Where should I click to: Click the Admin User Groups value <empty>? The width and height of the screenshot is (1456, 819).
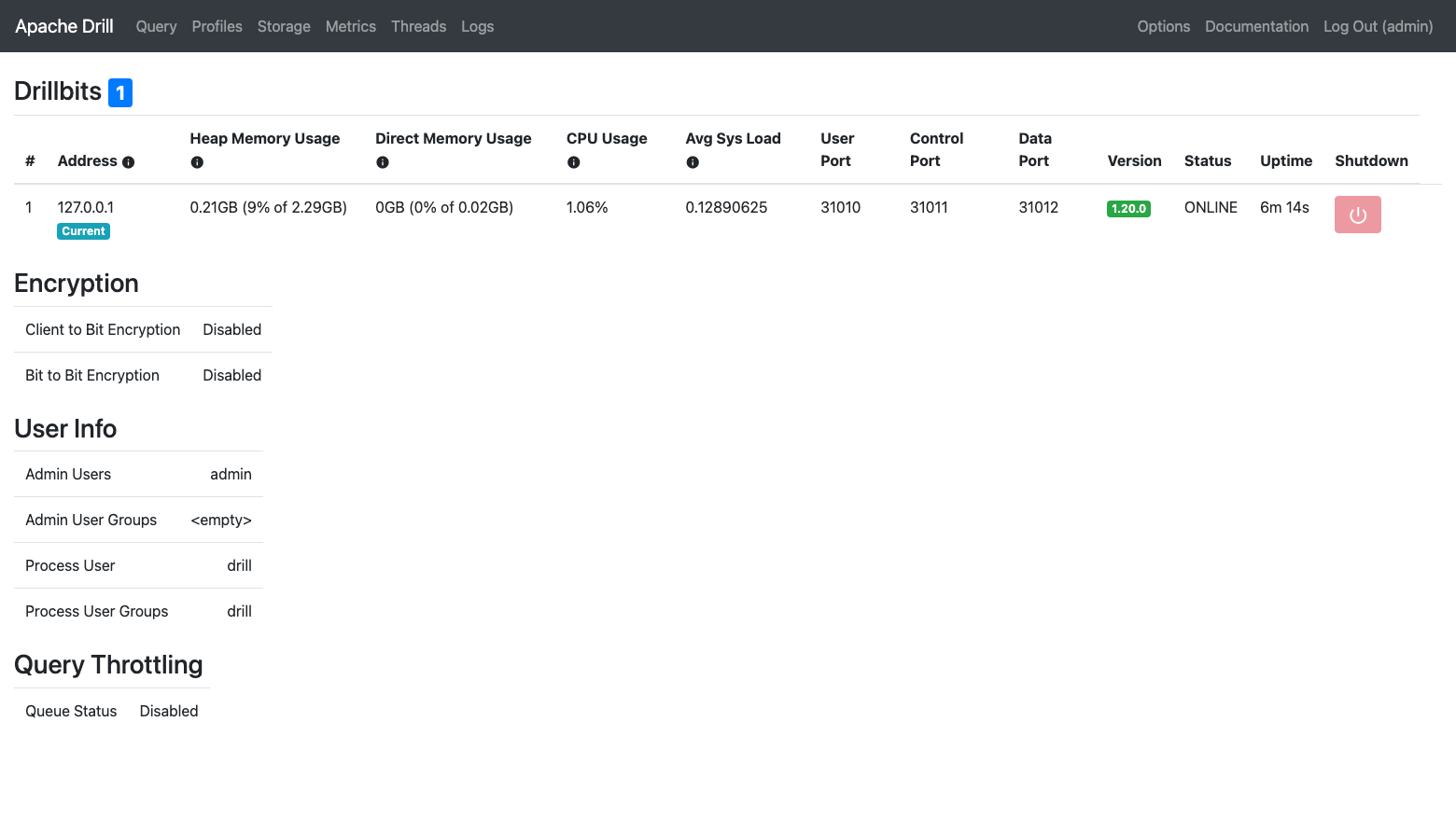(221, 520)
